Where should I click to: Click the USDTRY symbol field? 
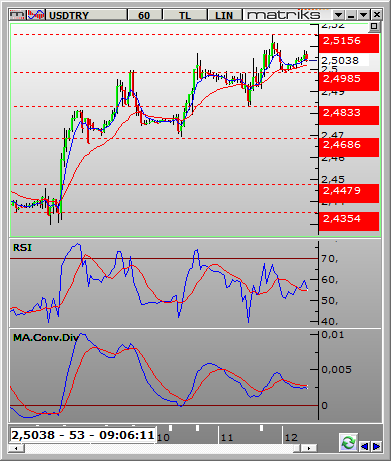86,15
